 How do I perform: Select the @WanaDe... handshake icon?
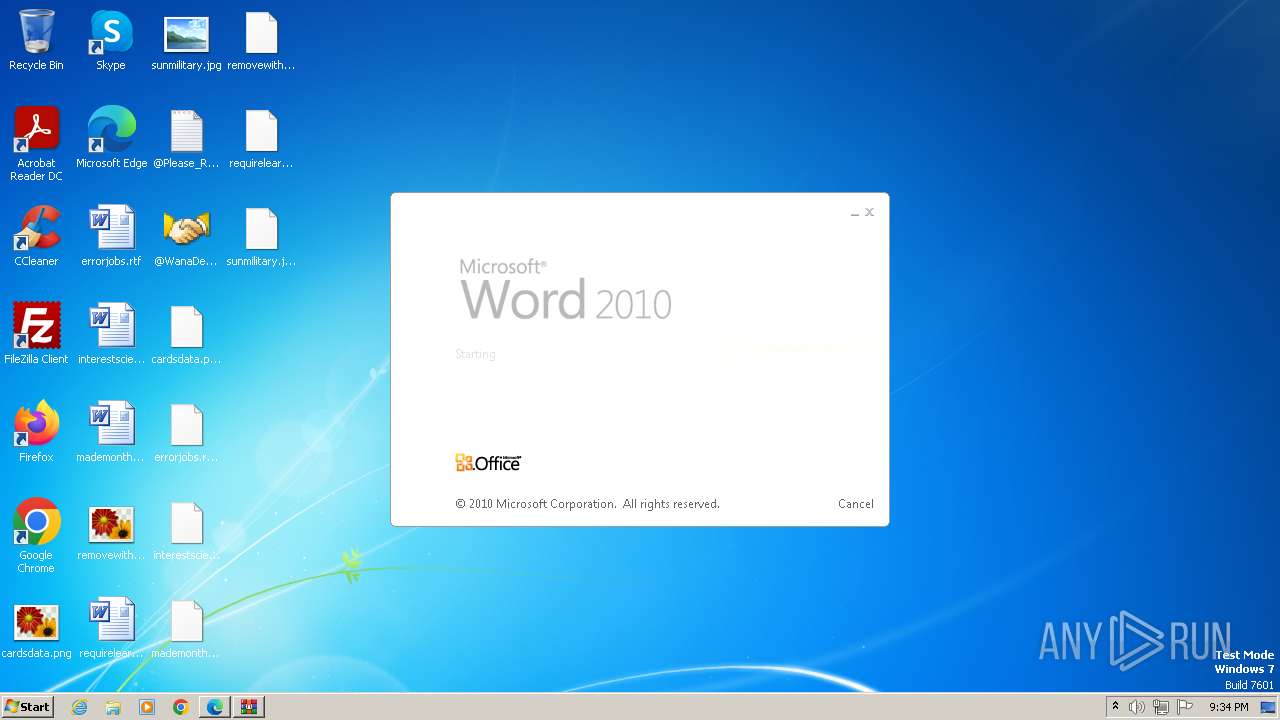click(186, 237)
